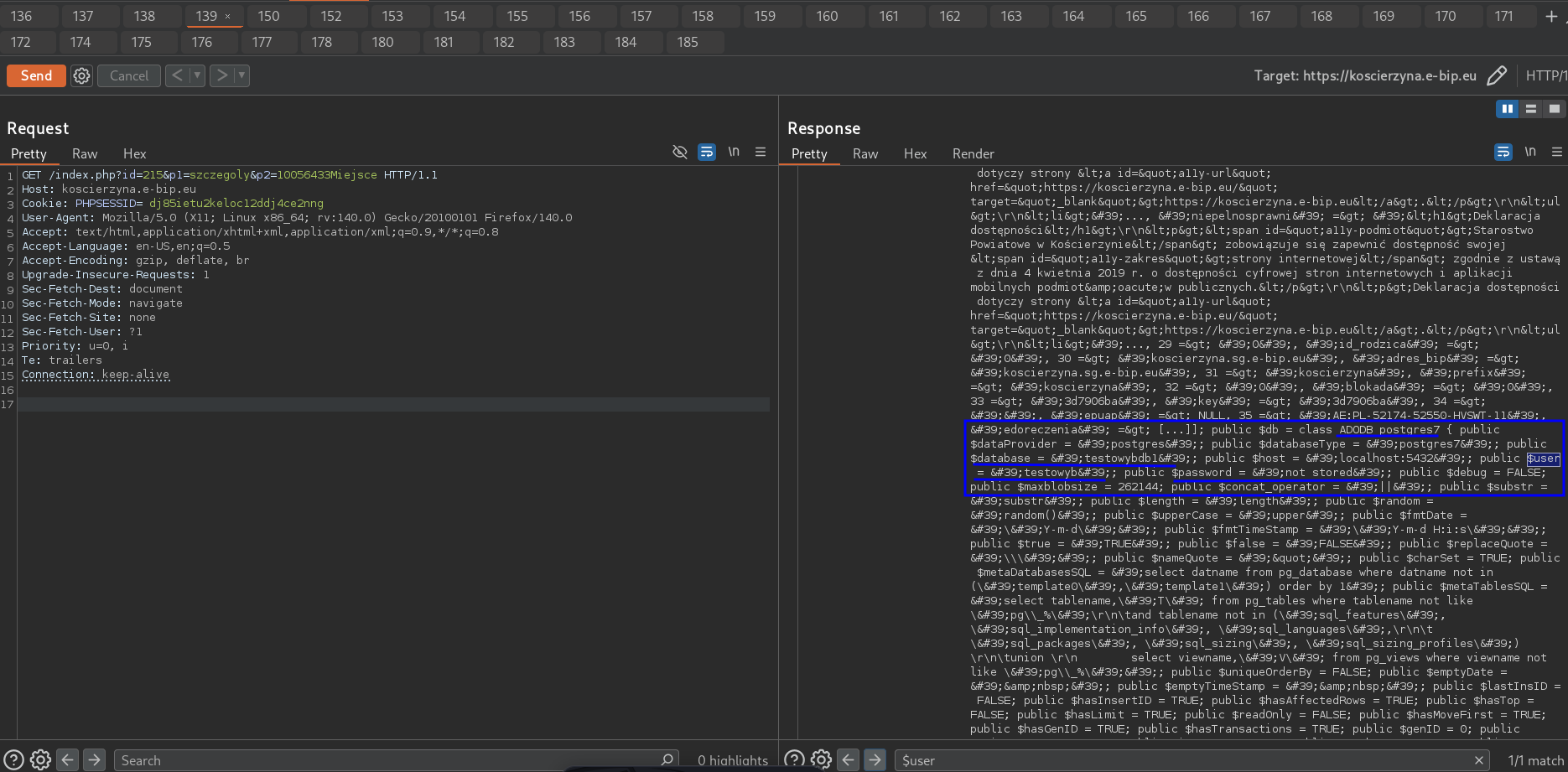This screenshot has height=772, width=1568.
Task: Go to next request in history
Action: (x=221, y=75)
